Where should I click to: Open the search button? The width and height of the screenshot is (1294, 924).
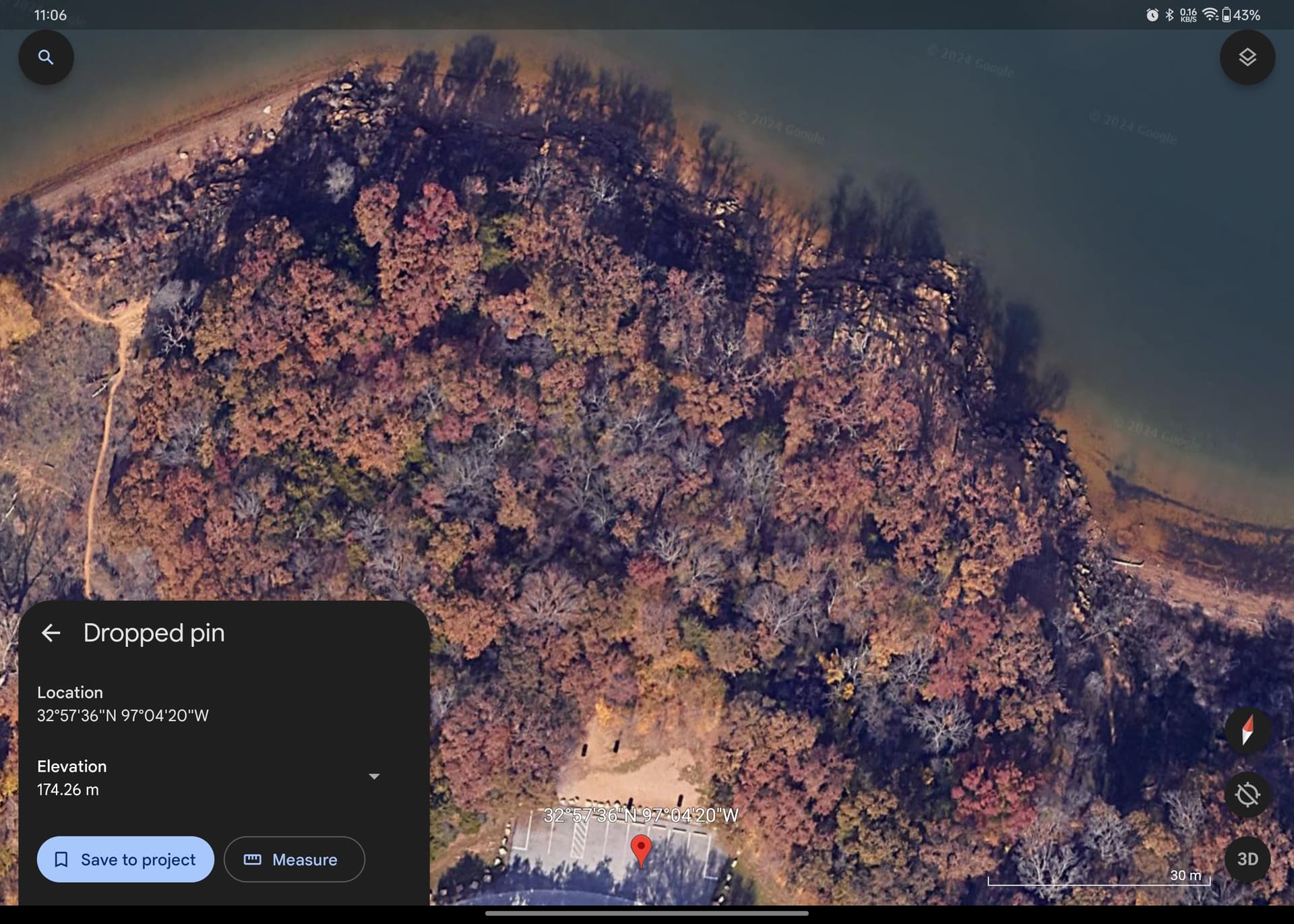(x=46, y=57)
